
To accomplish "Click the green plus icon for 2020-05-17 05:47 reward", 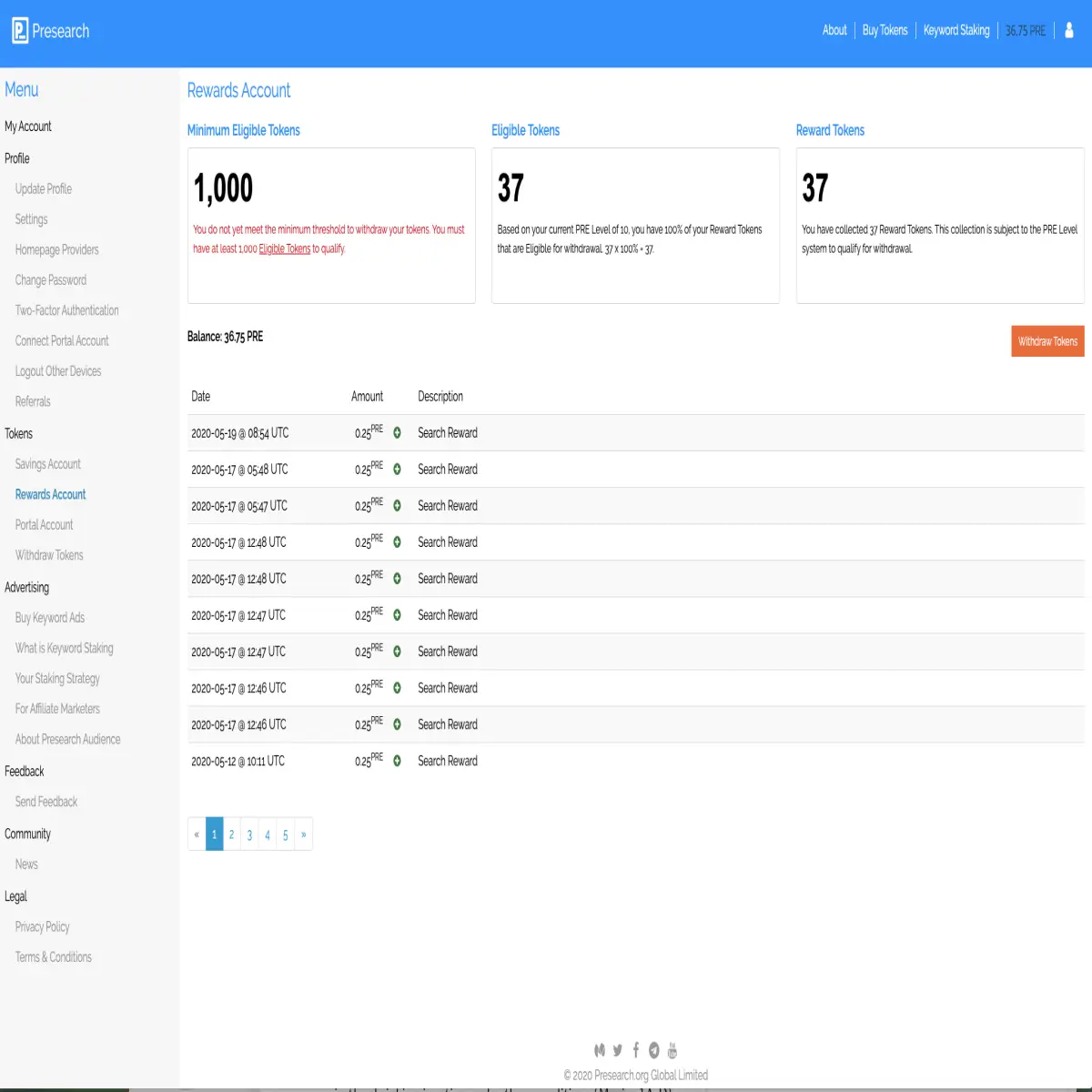I will (x=397, y=506).
